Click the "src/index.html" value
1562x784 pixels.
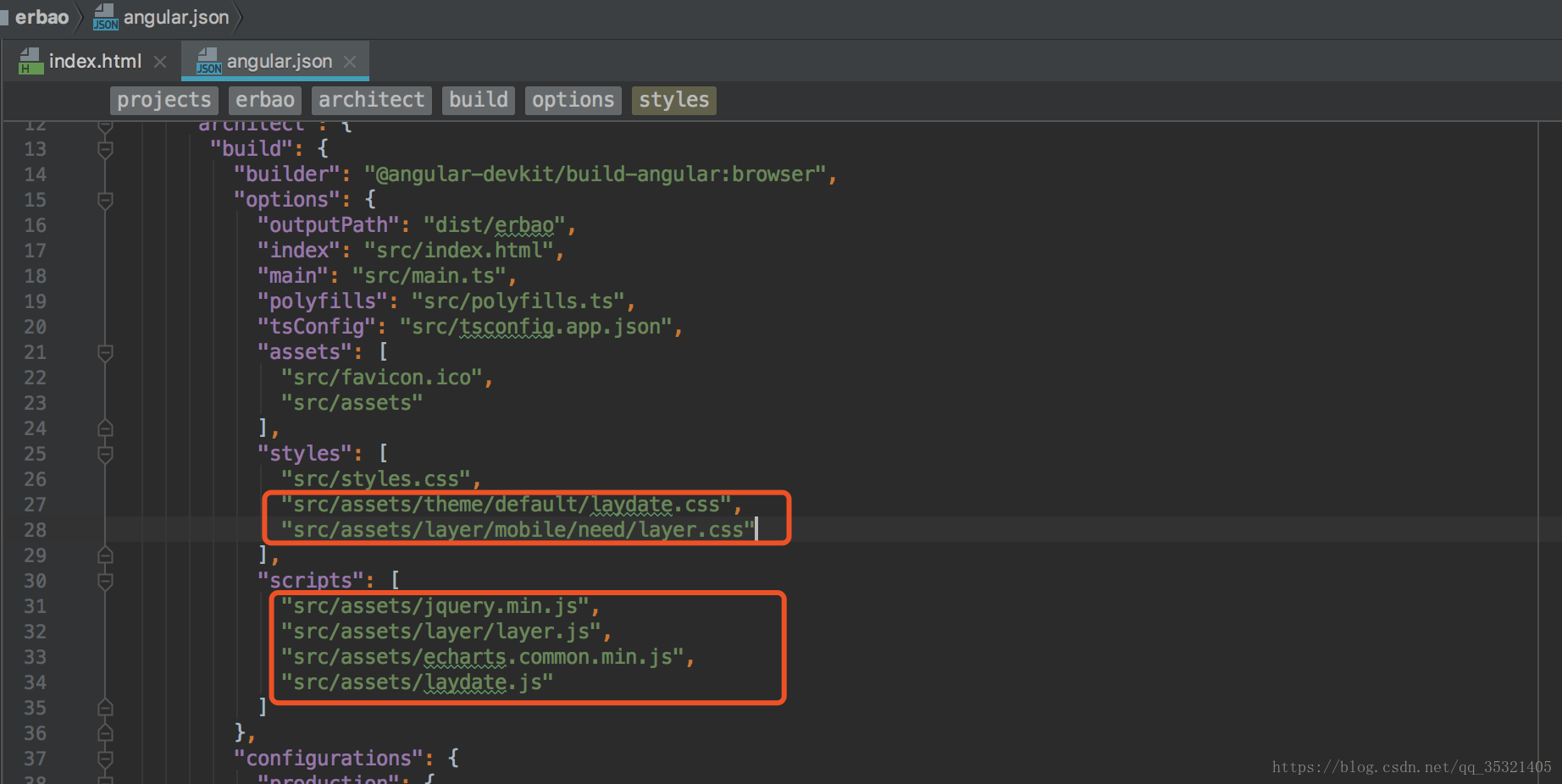pos(458,251)
